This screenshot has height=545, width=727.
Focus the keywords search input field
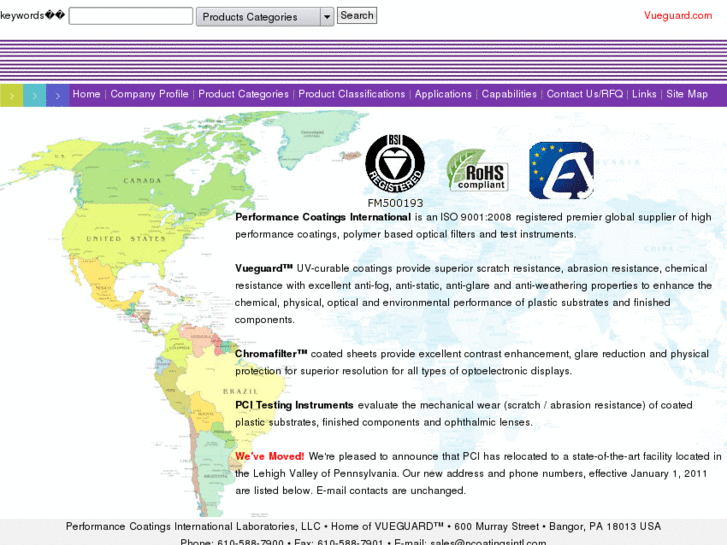131,16
